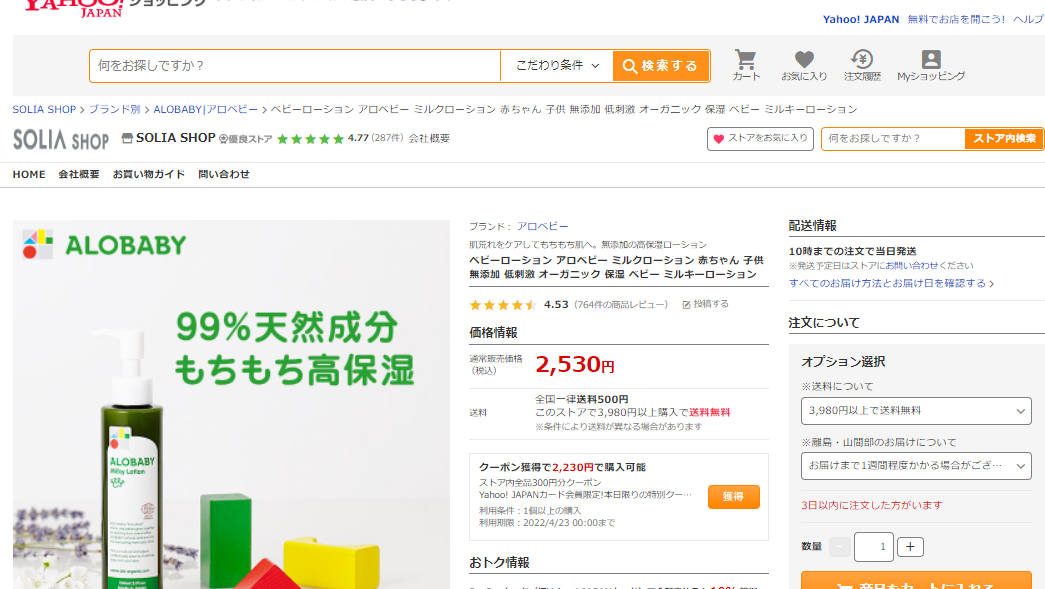This screenshot has width=1045, height=589.
Task: Click ブランド別 breadcrumb link
Action: point(114,109)
